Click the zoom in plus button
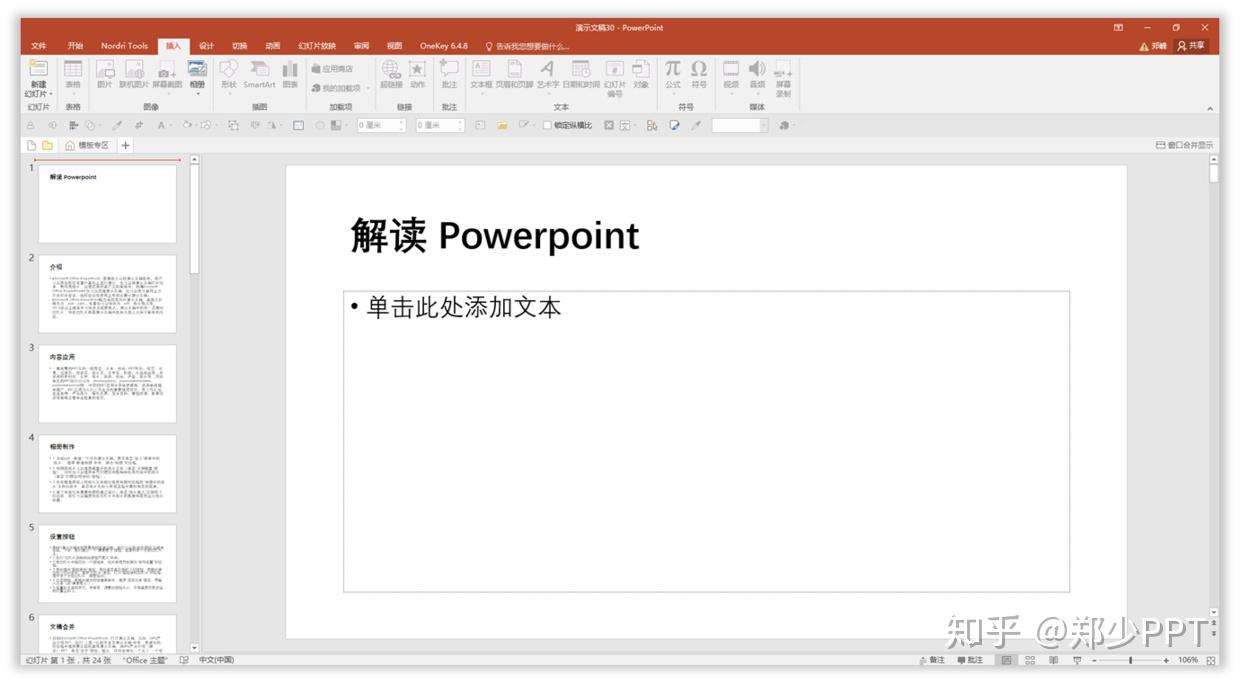The image size is (1240, 683). 1166,660
